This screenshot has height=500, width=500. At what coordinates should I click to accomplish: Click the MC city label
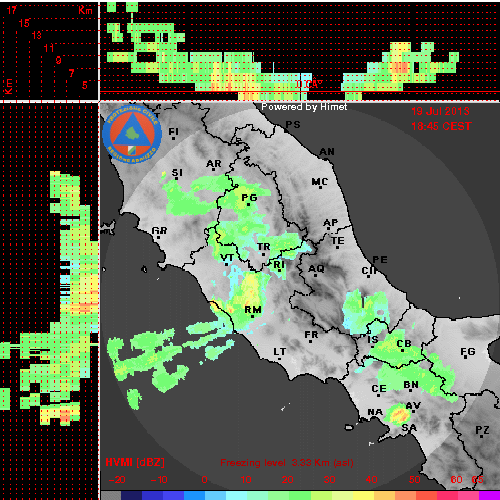pos(320,182)
